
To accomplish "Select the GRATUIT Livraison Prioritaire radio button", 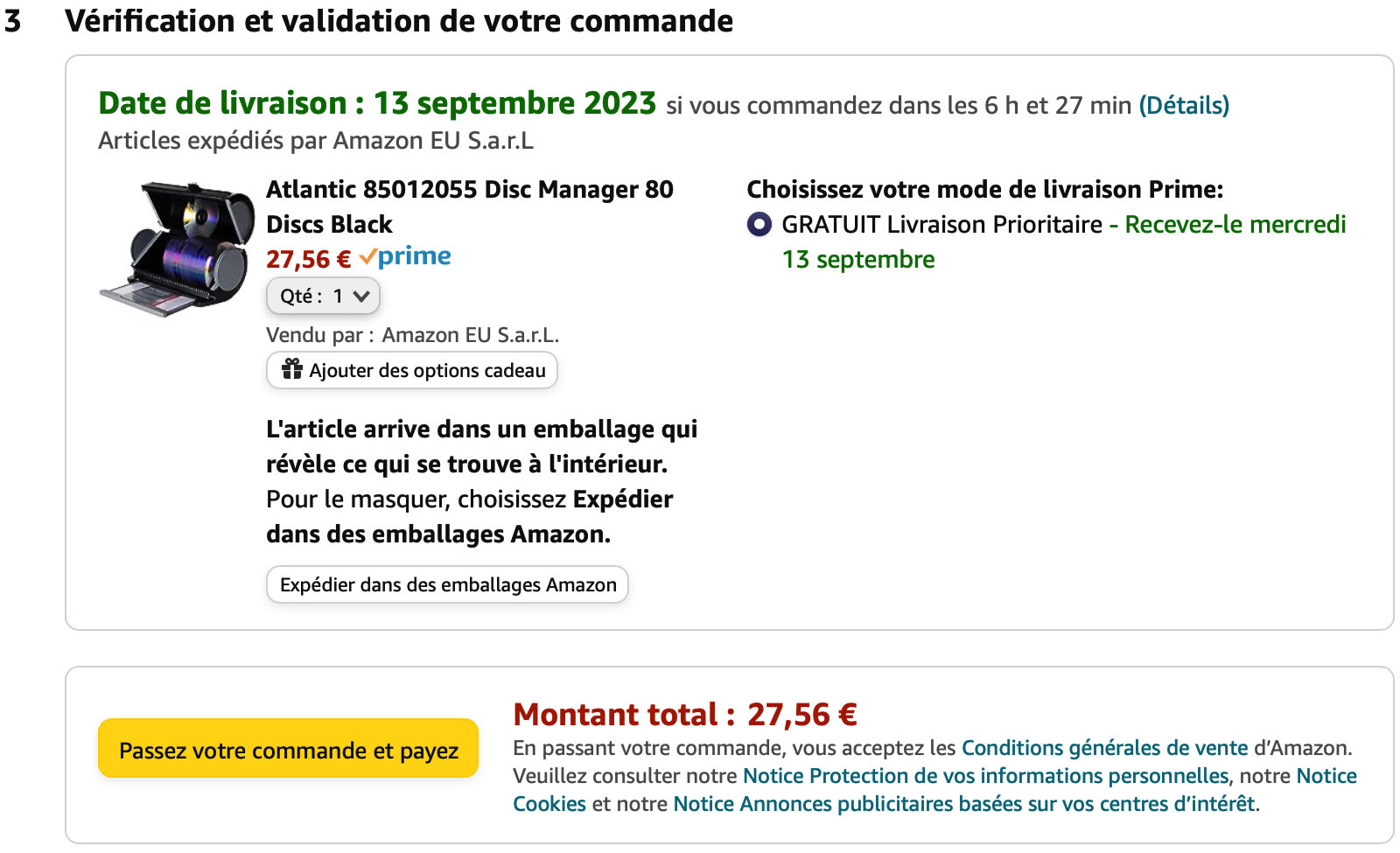I will [x=759, y=225].
